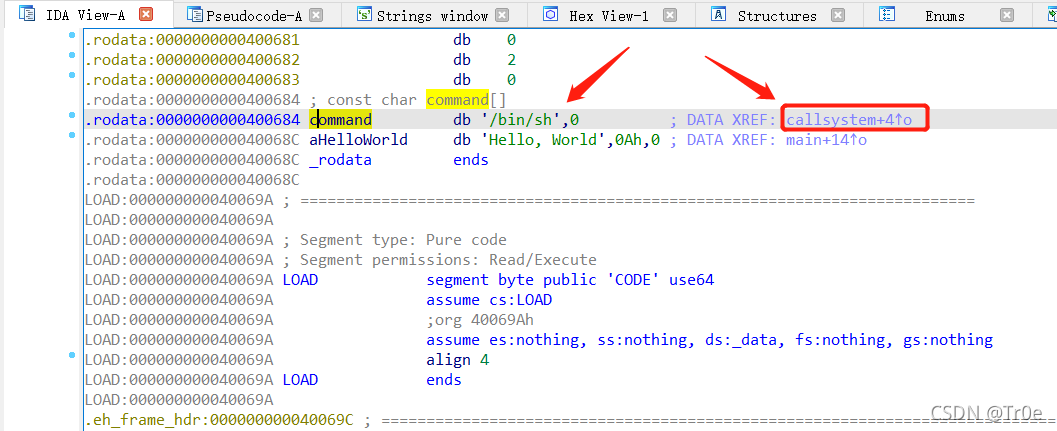Click the breakpoint dot beside aHelloWorld line
Image resolution: width=1057 pixels, height=431 pixels.
72,136
